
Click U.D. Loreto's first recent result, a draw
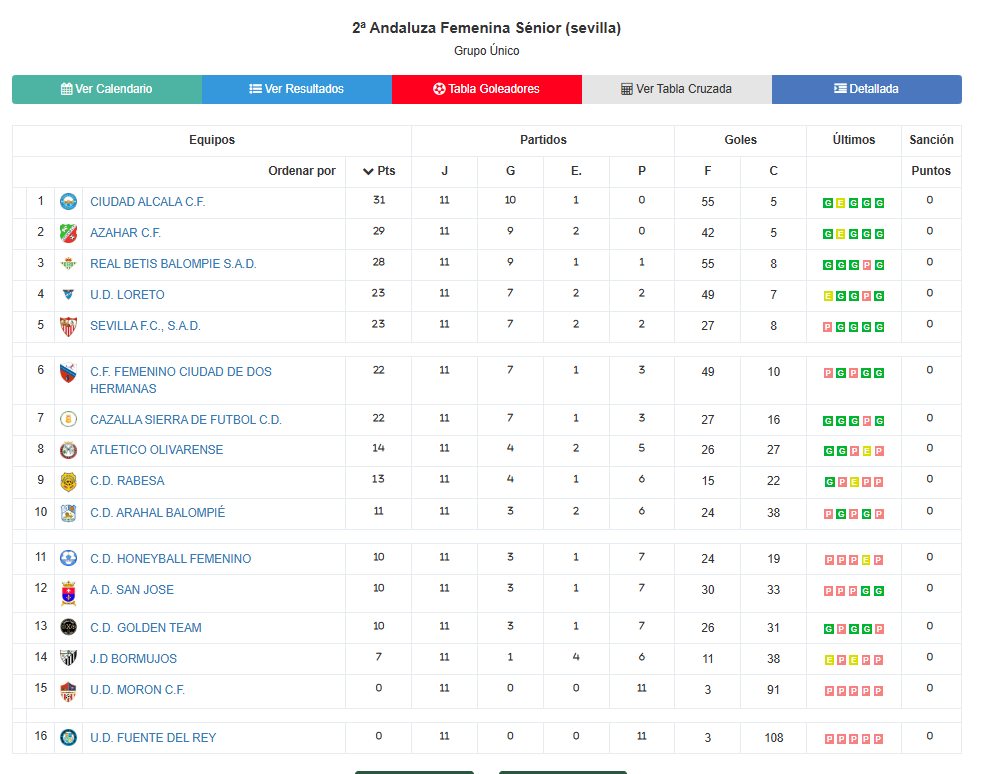click(x=828, y=296)
